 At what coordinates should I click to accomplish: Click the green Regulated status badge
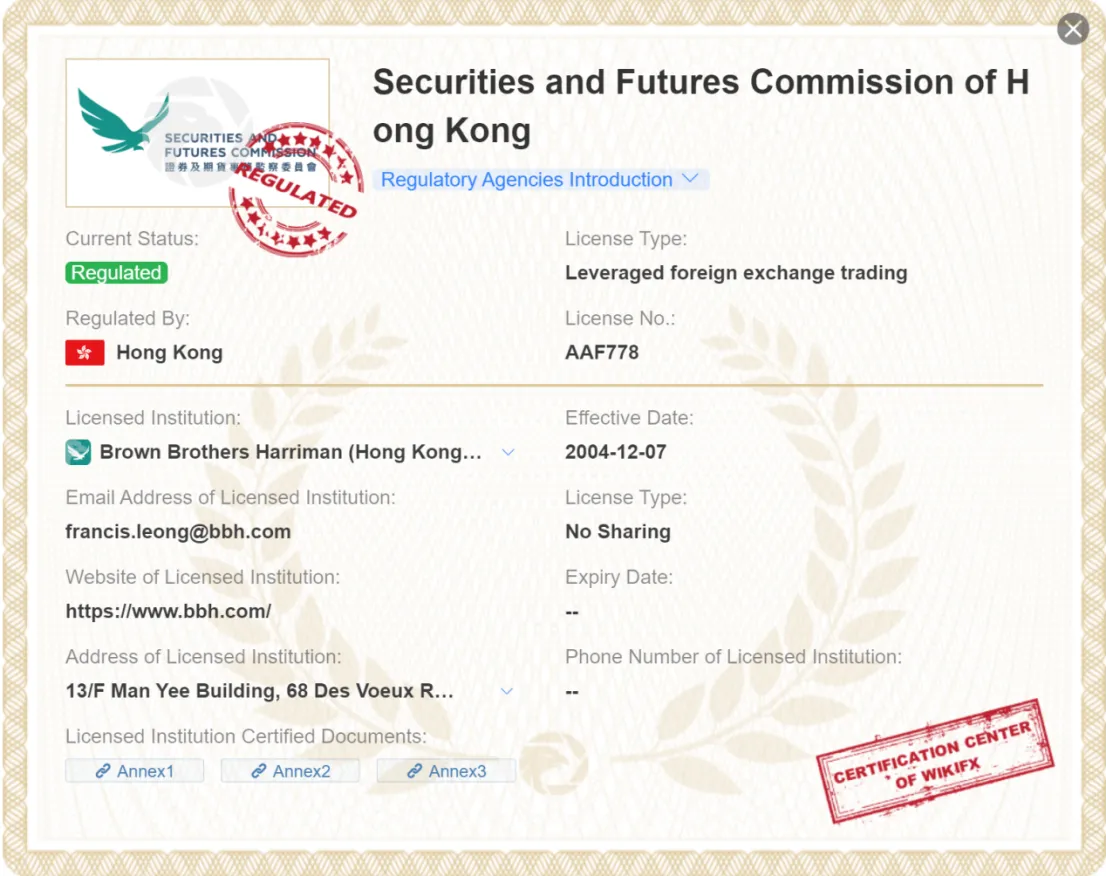[x=116, y=272]
